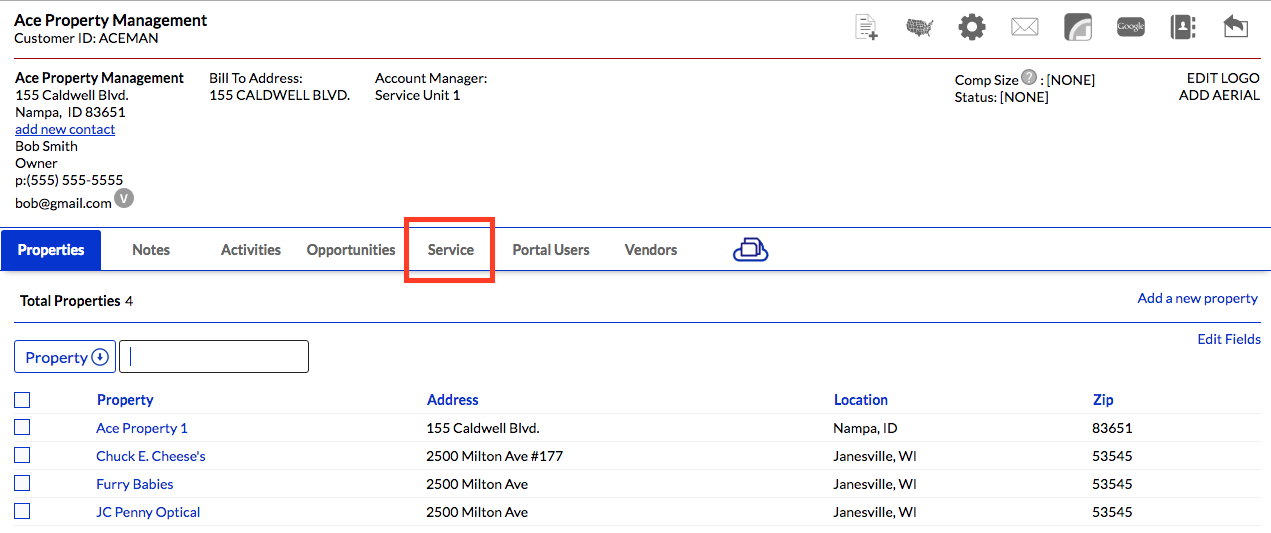Click Add a new property link
This screenshot has width=1271, height=533.
[1197, 298]
